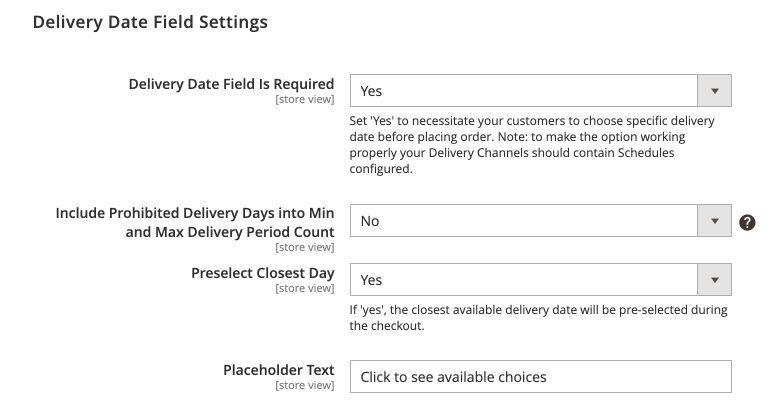
Task: Click store view scope under Max Delivery Period Count
Action: click(x=305, y=248)
